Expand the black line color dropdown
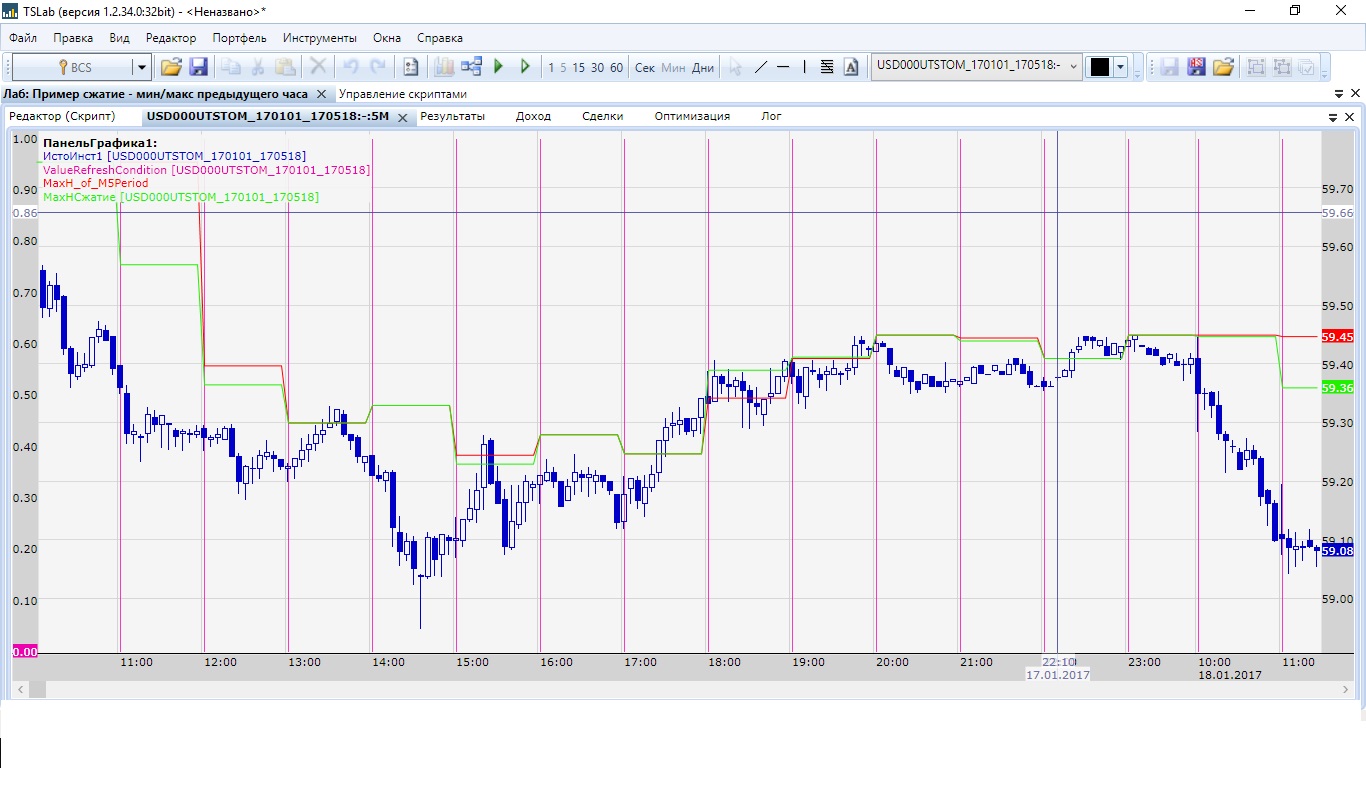This screenshot has width=1366, height=785. (x=1121, y=67)
